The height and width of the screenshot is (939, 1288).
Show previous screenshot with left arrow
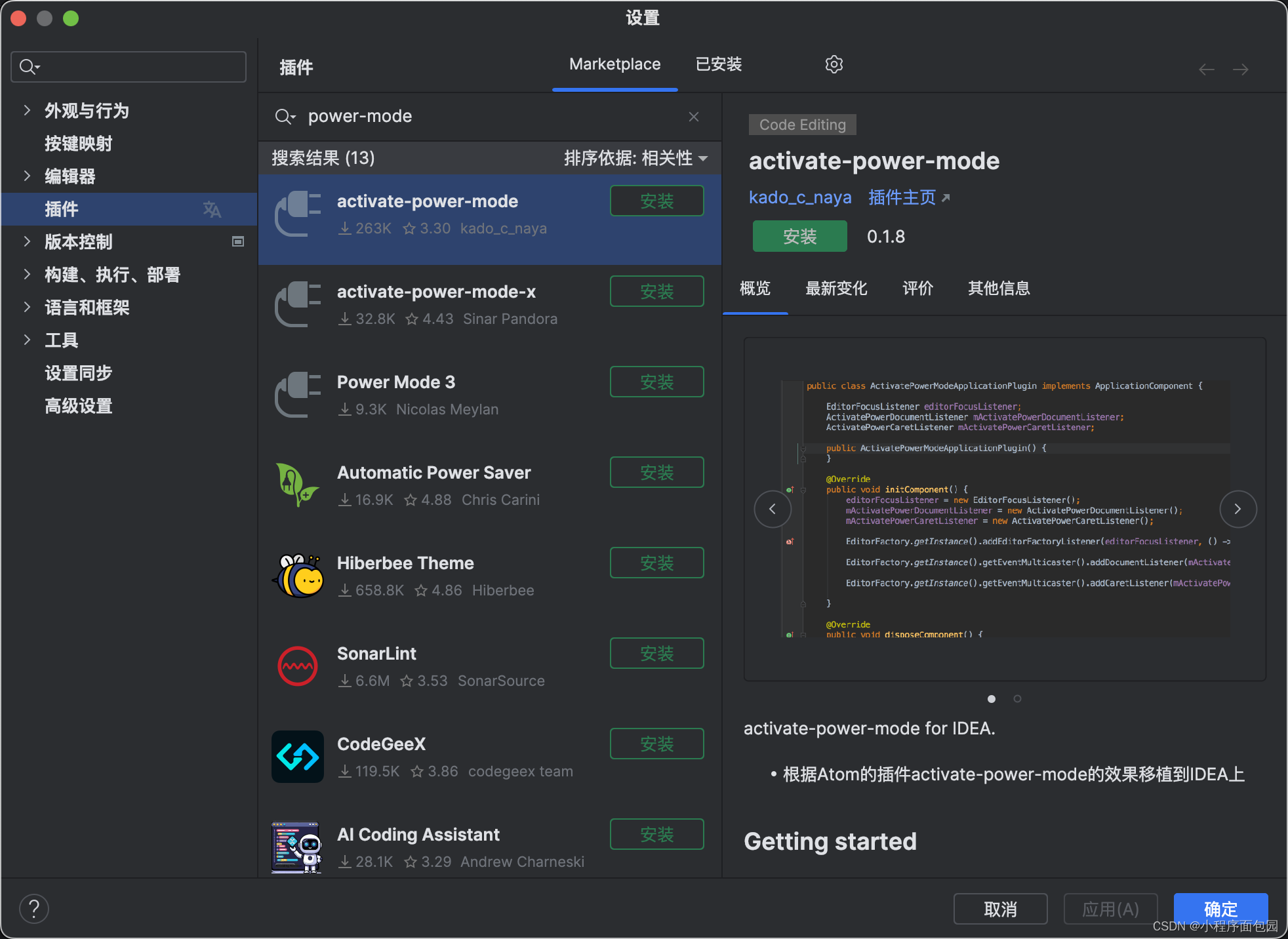coord(773,509)
